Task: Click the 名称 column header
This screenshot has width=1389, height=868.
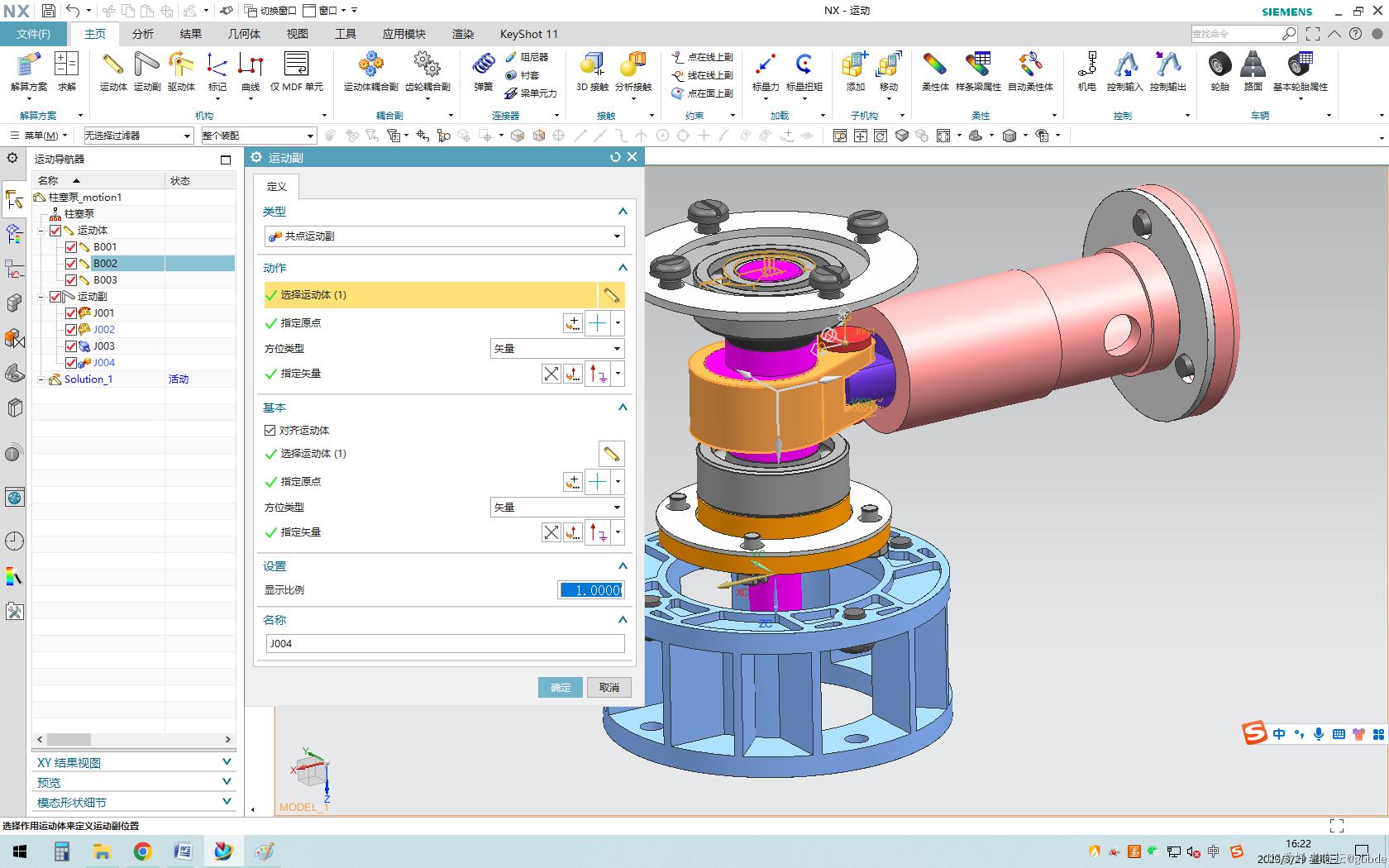Action: pos(98,180)
